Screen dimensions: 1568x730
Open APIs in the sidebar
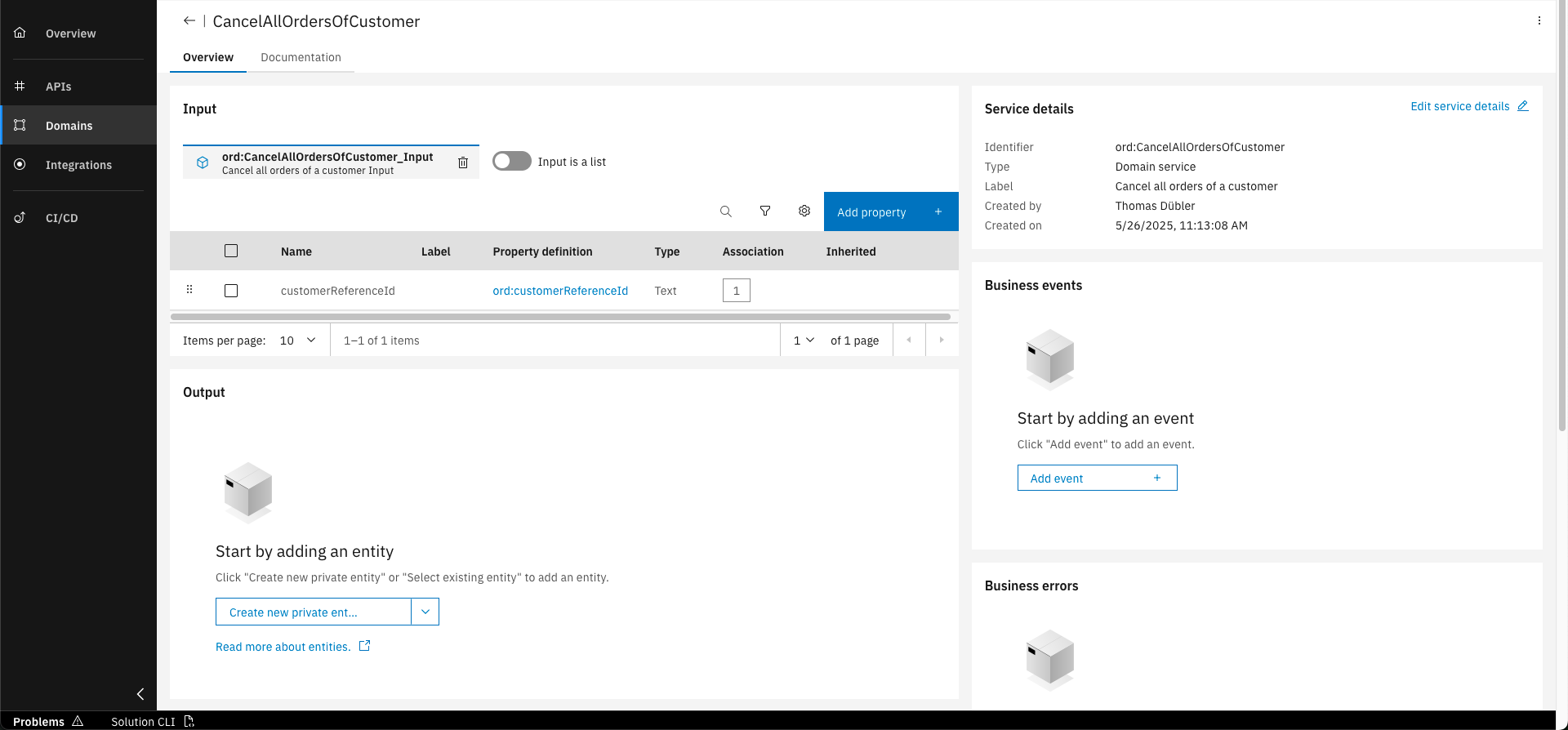(x=78, y=87)
